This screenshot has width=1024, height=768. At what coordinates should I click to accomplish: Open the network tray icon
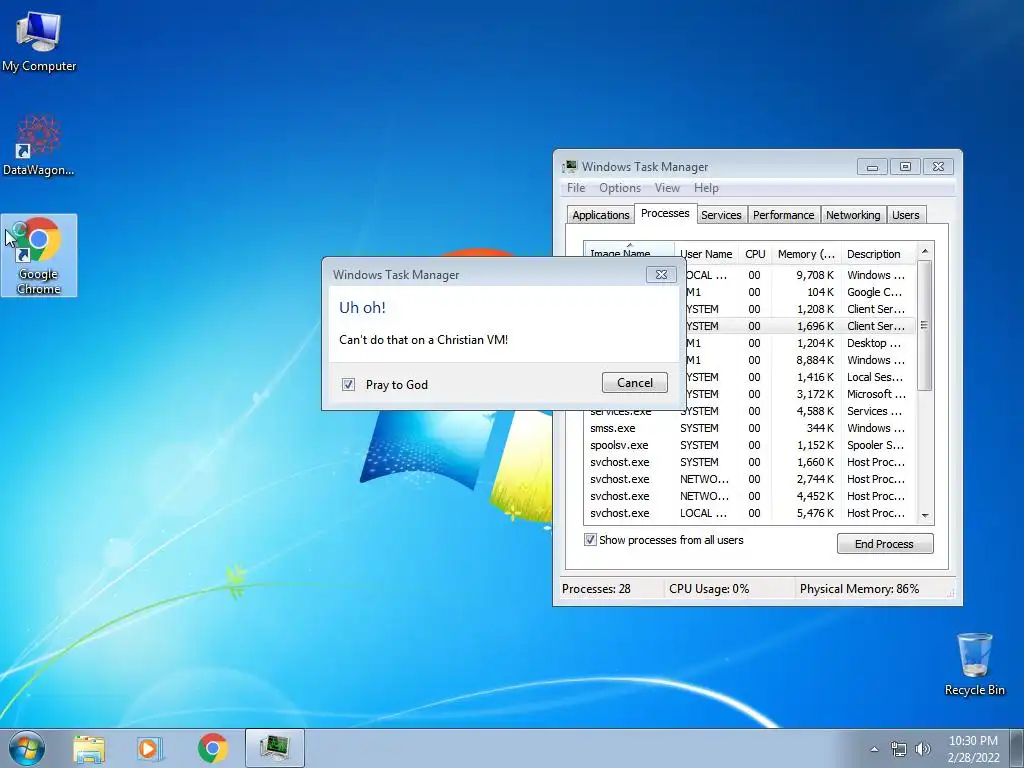click(899, 749)
